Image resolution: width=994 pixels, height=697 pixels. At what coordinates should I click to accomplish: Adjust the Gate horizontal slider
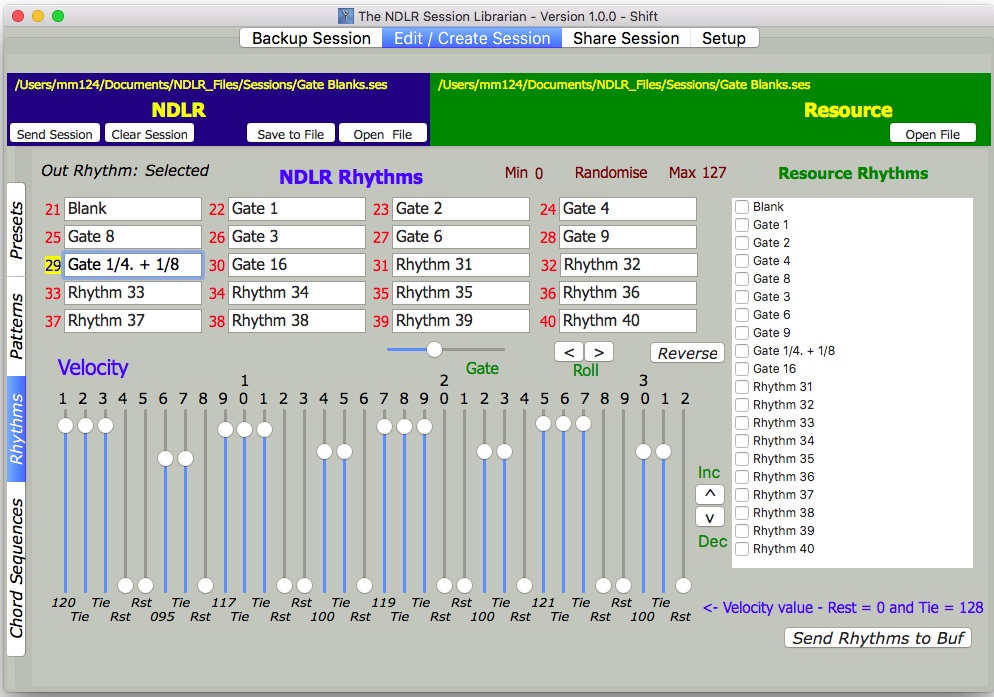pyautogui.click(x=446, y=349)
